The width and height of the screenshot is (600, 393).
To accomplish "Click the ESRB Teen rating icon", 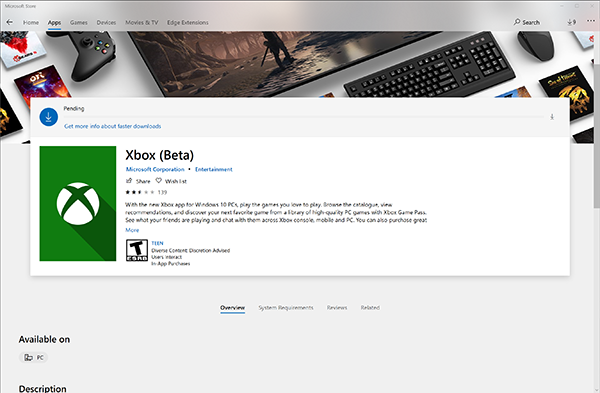I will (x=137, y=251).
